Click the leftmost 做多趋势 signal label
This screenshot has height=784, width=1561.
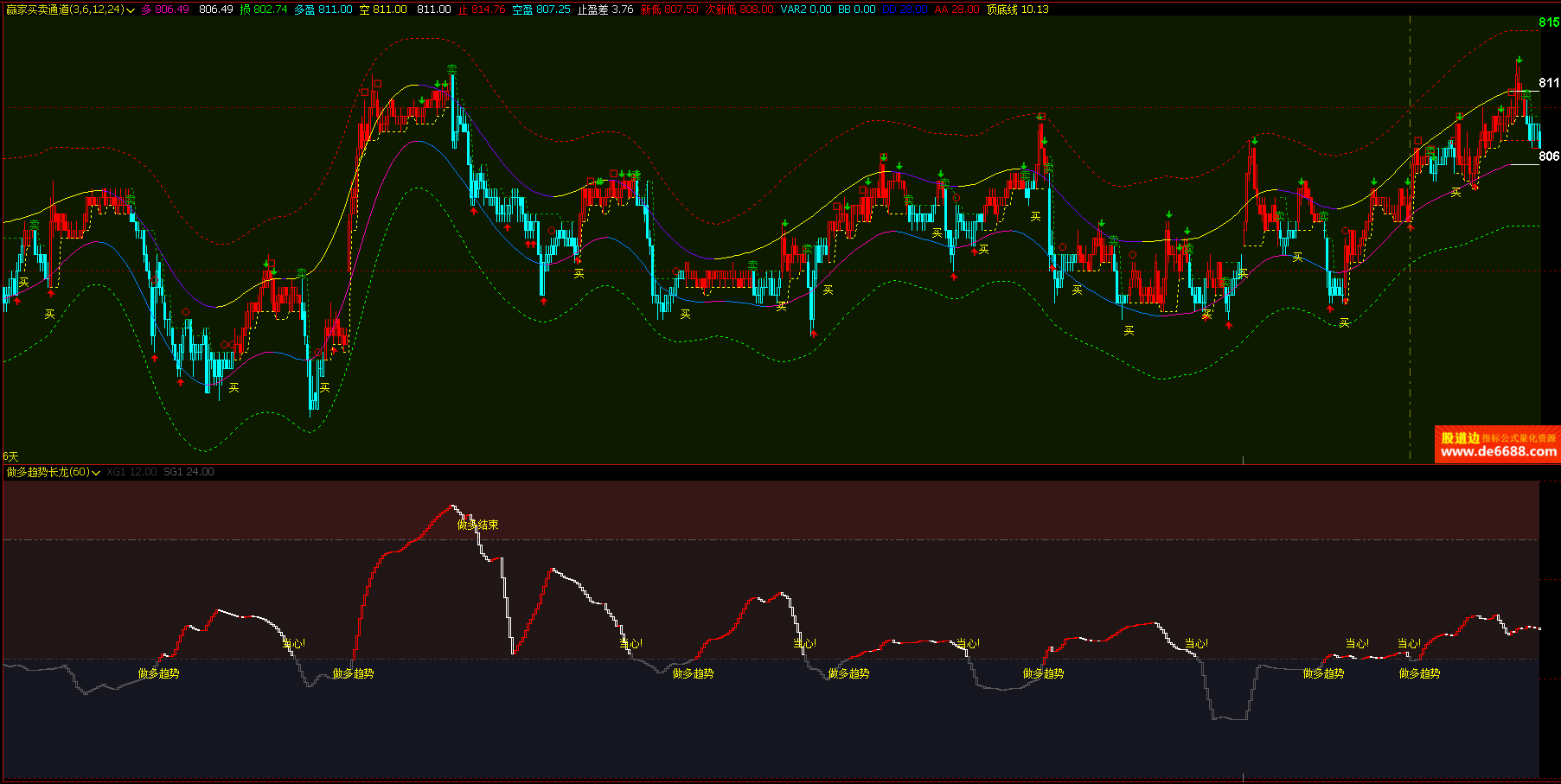[x=159, y=673]
